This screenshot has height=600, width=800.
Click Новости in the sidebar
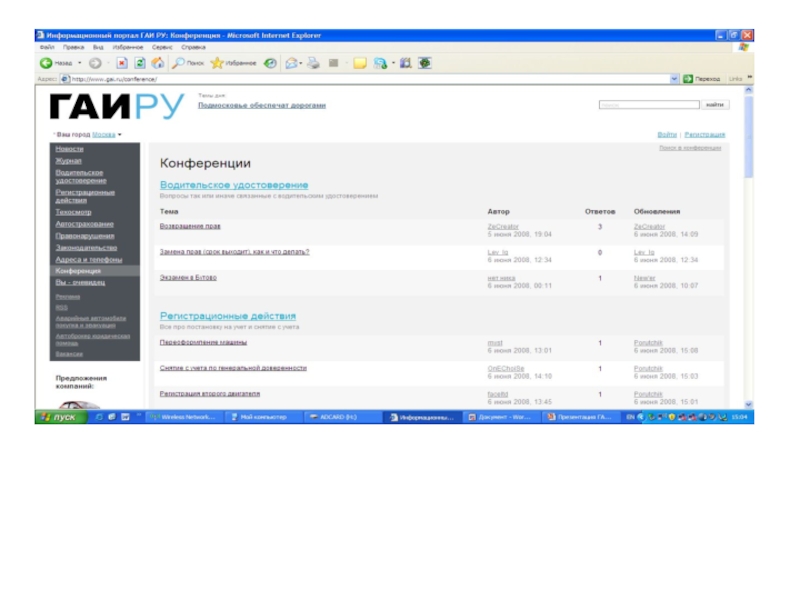click(x=69, y=149)
